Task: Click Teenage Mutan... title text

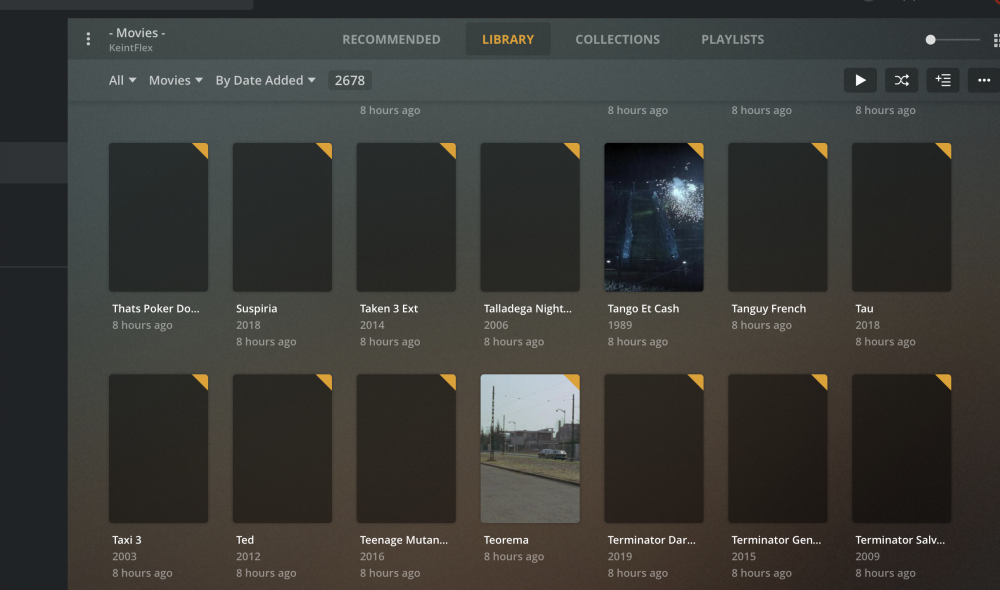Action: (x=404, y=540)
